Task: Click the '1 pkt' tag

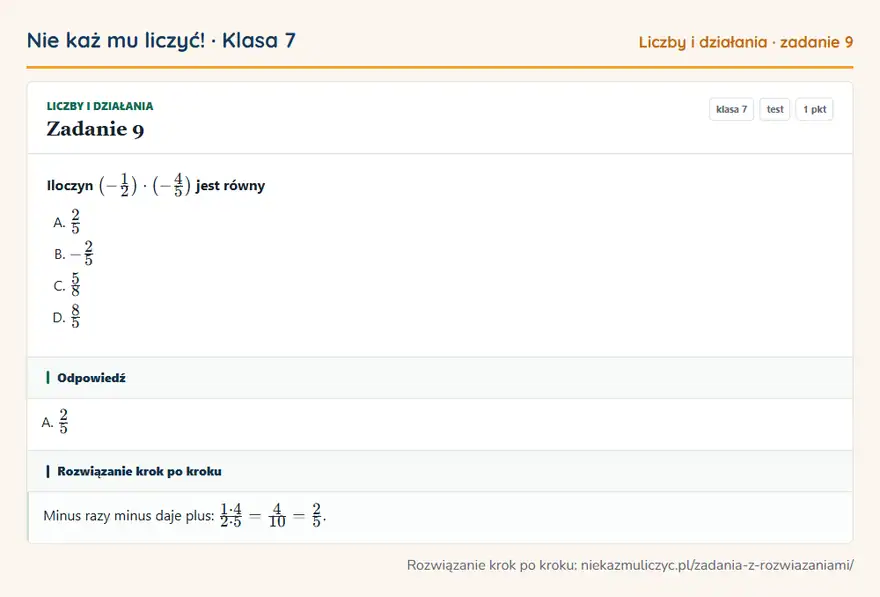Action: (x=814, y=109)
